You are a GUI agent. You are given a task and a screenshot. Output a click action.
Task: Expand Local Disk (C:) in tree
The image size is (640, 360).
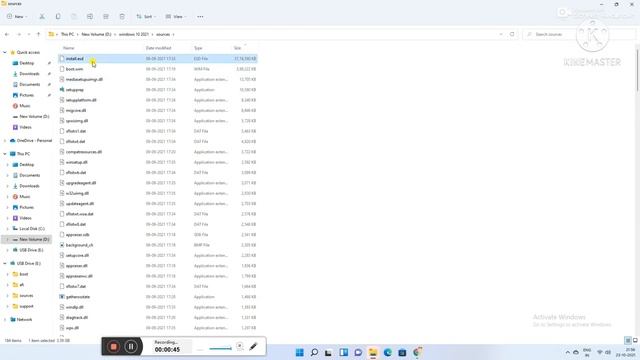point(7,229)
